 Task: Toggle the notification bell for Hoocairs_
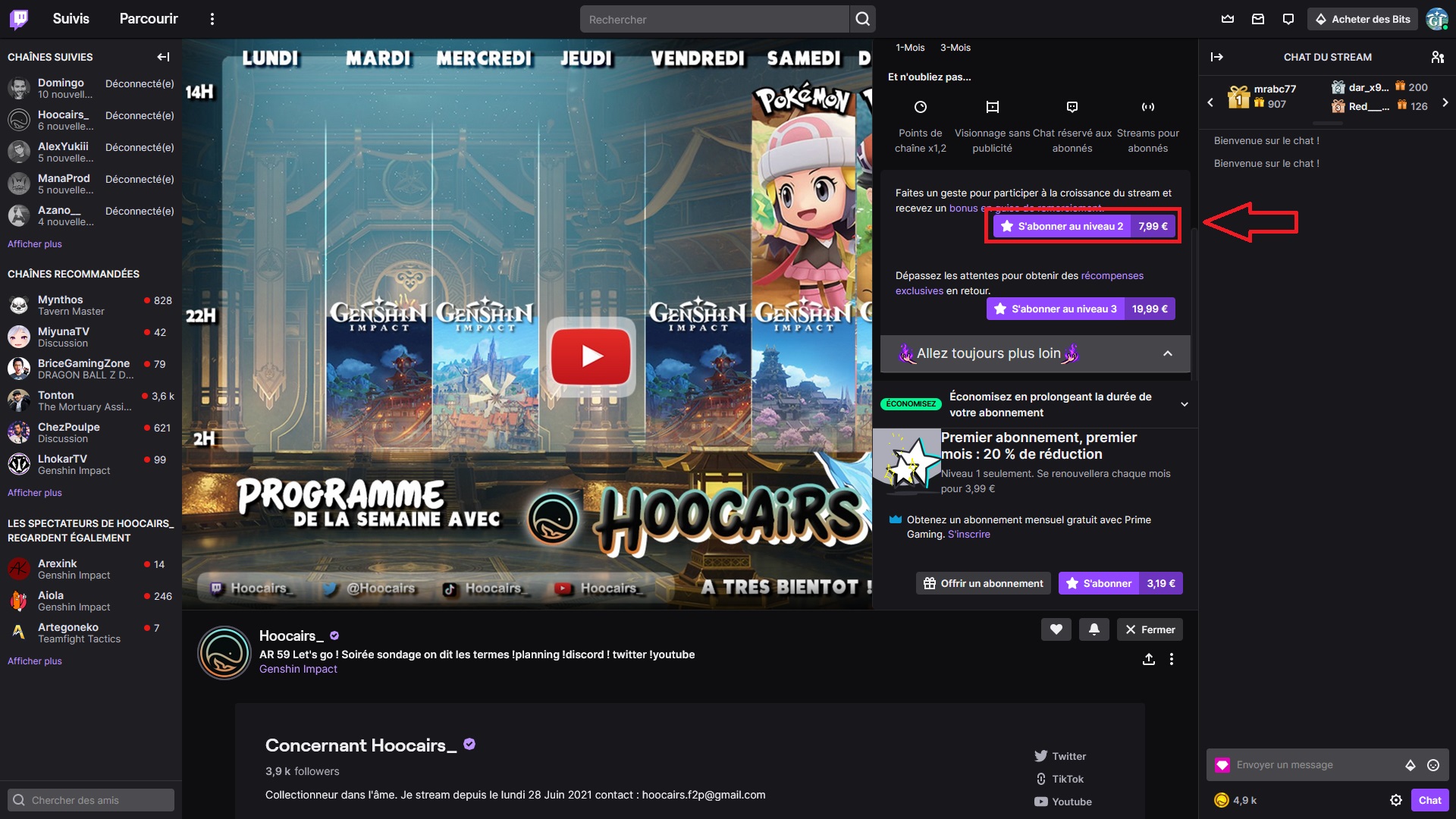(x=1094, y=629)
